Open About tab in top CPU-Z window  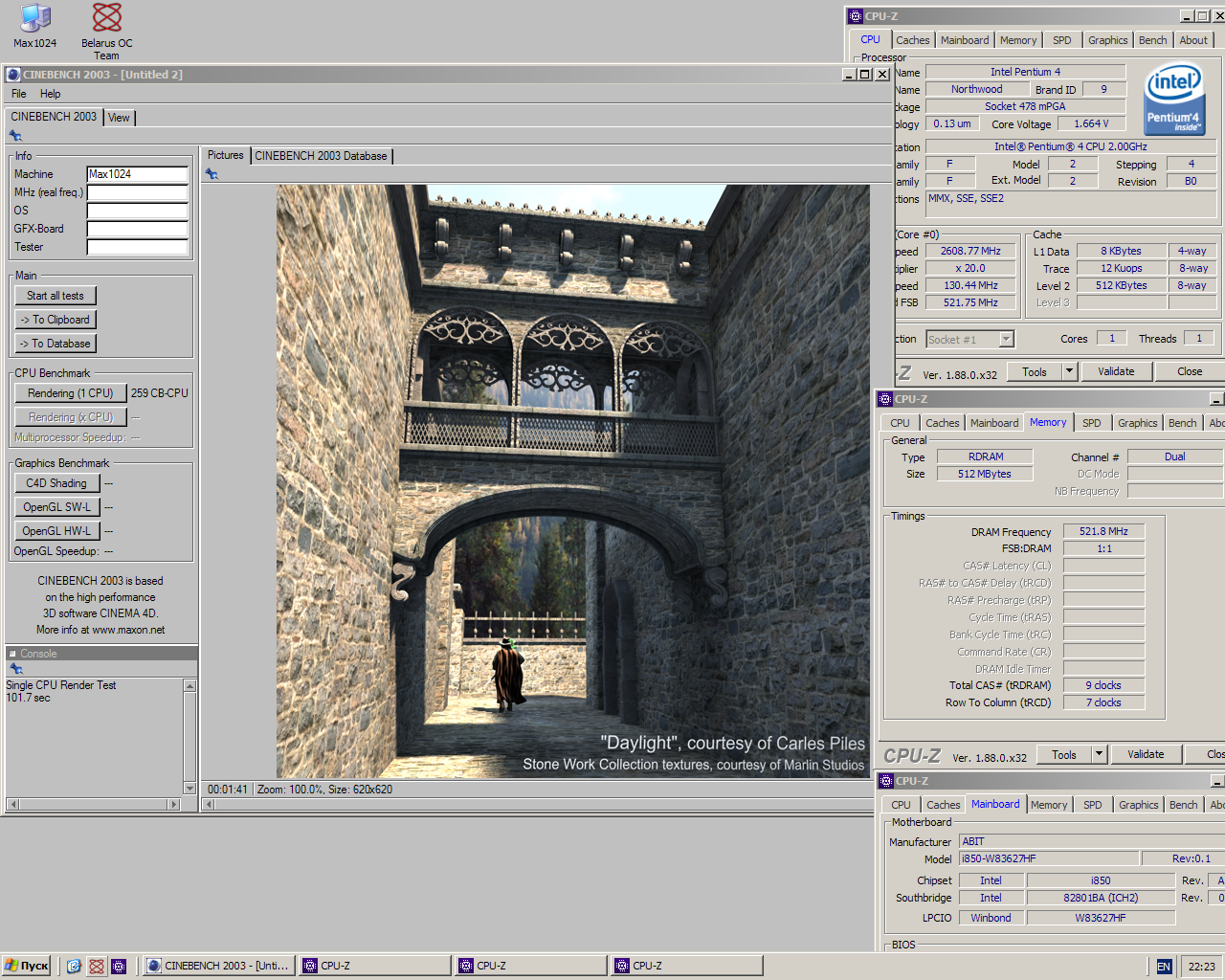click(x=1193, y=40)
